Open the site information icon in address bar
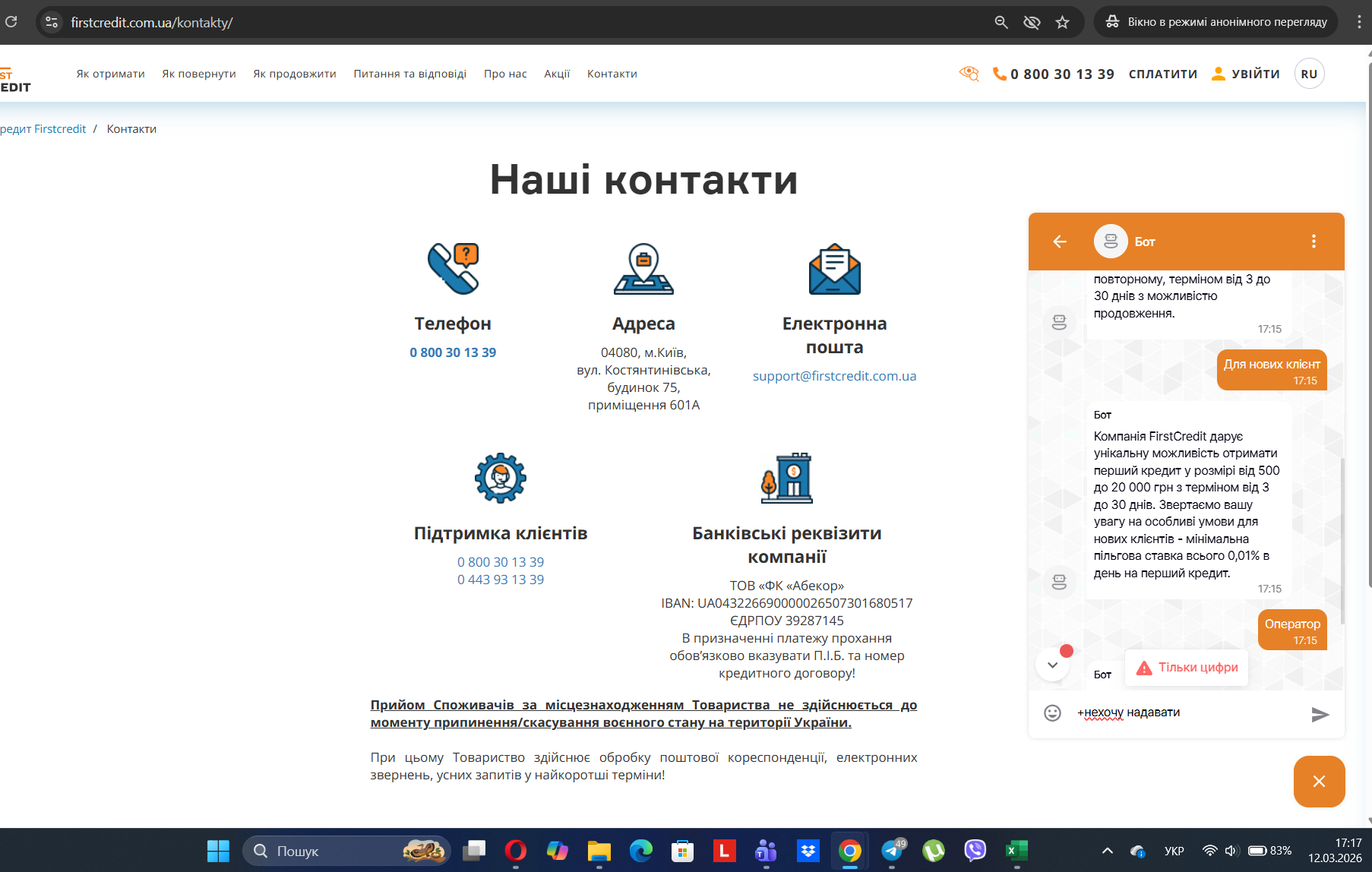Screen dimensions: 1372x872 coord(52,22)
